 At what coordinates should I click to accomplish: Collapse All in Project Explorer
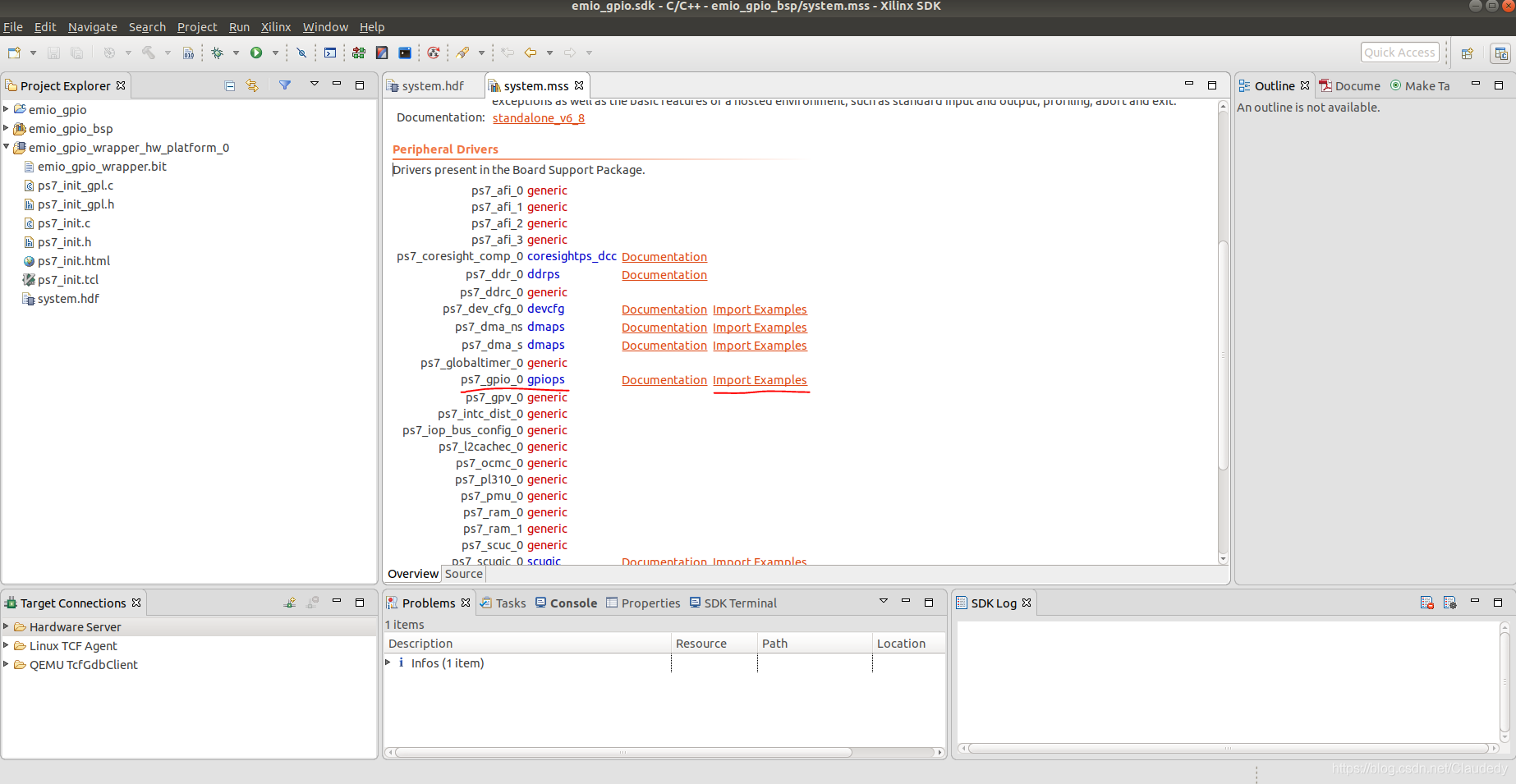pyautogui.click(x=230, y=85)
